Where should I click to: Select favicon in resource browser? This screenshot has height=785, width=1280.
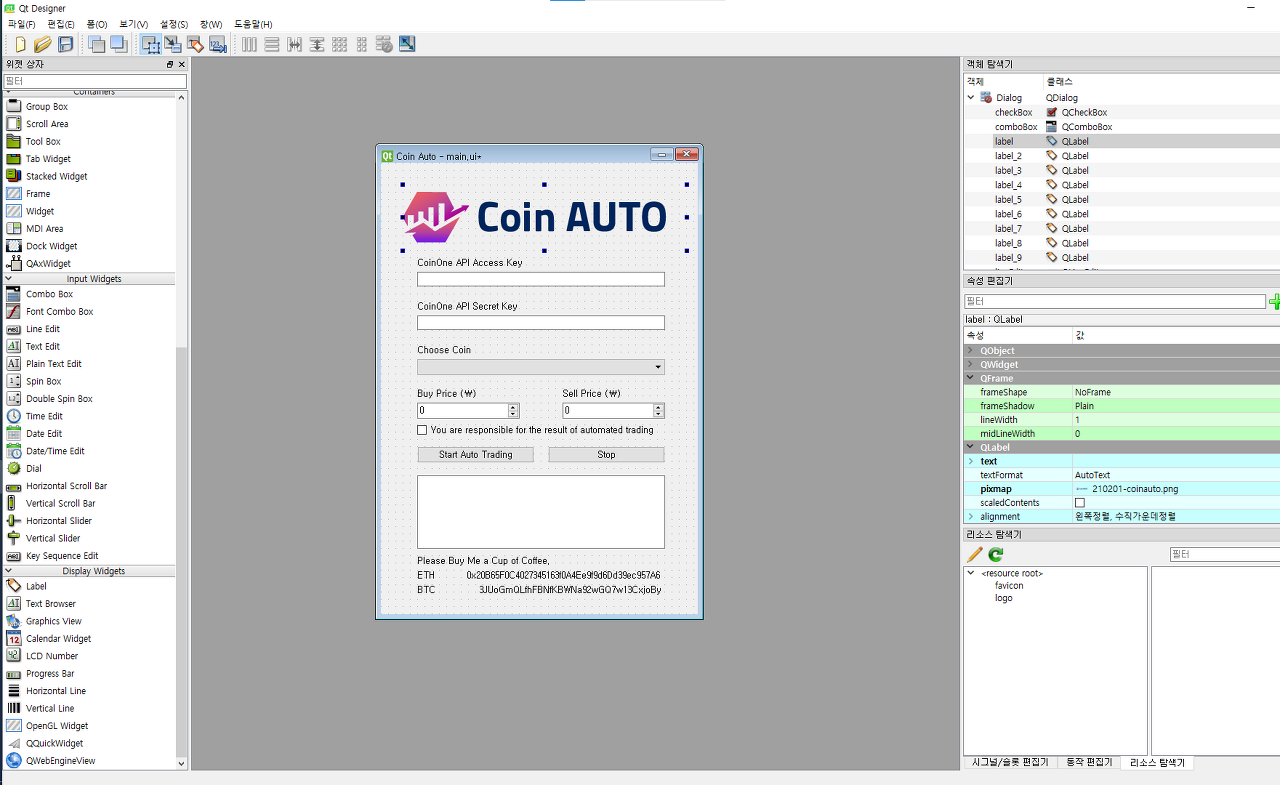point(1009,586)
